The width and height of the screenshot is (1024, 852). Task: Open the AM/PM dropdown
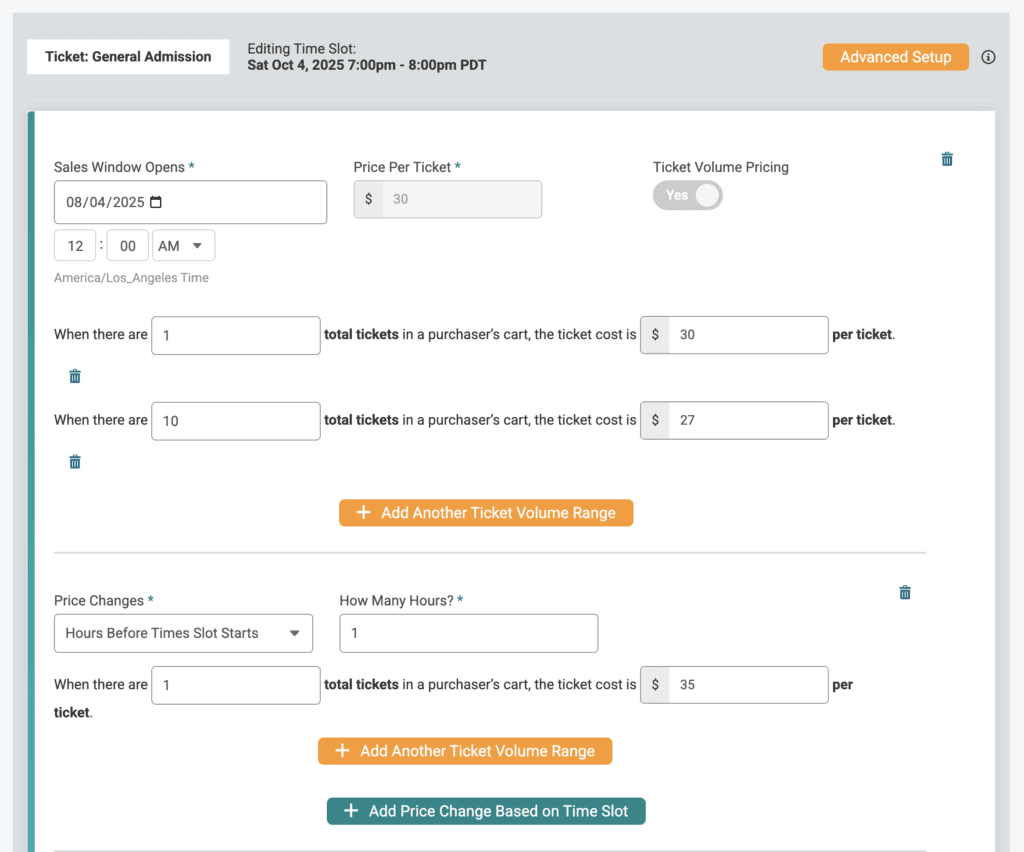tap(183, 245)
